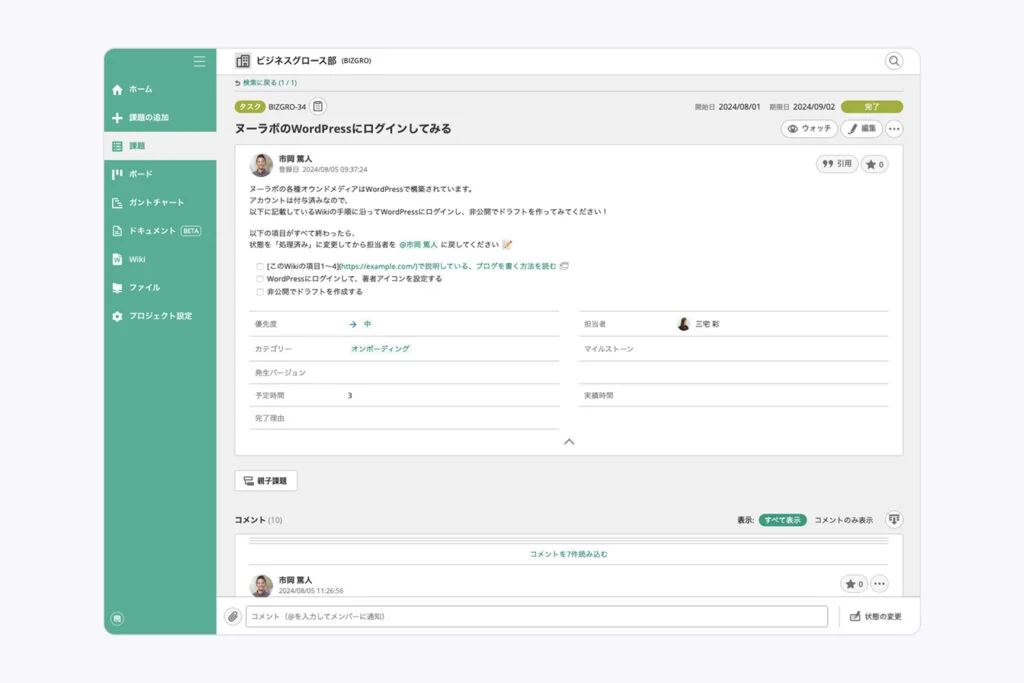Click the タスク issue type badge
The width and height of the screenshot is (1024, 683).
(x=249, y=106)
